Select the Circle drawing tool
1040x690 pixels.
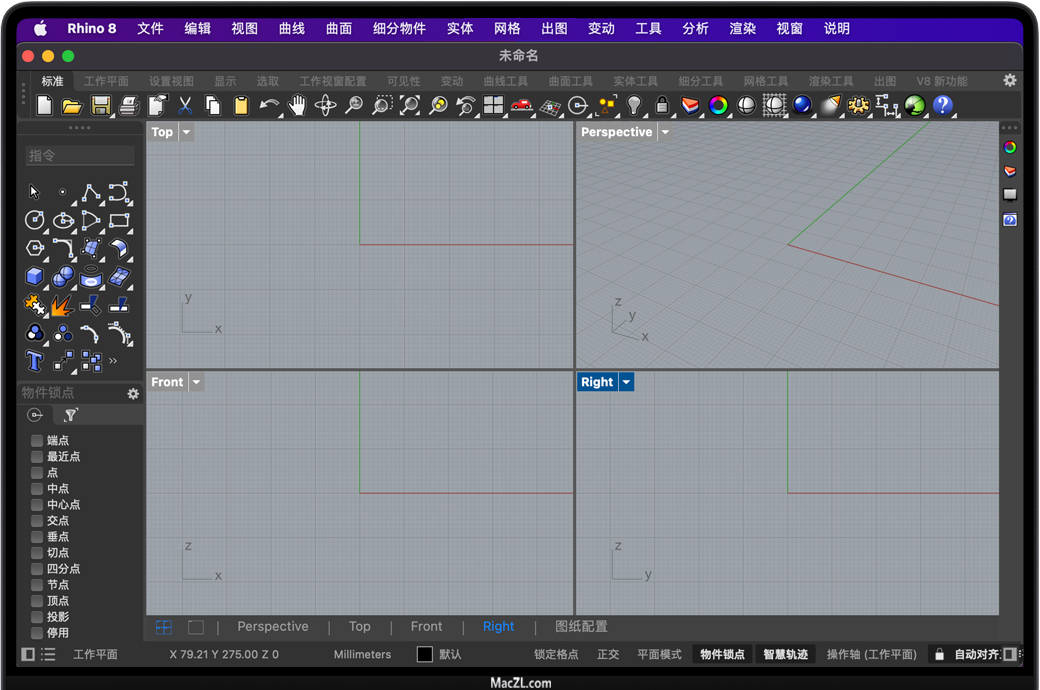[35, 220]
